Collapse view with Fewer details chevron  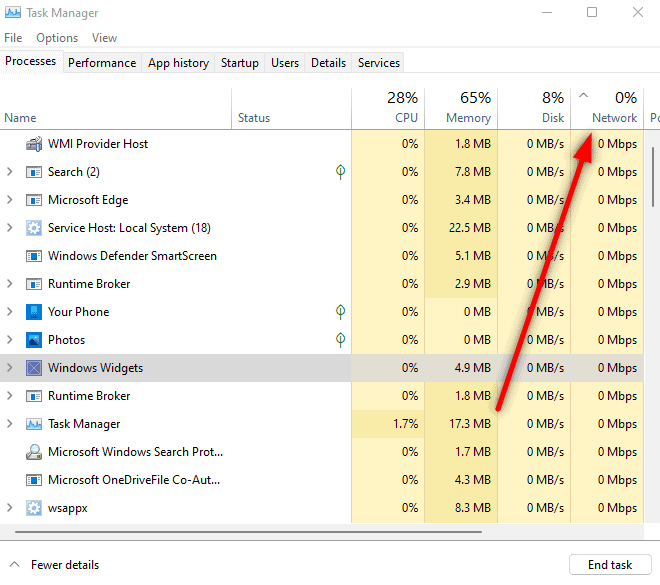point(14,564)
